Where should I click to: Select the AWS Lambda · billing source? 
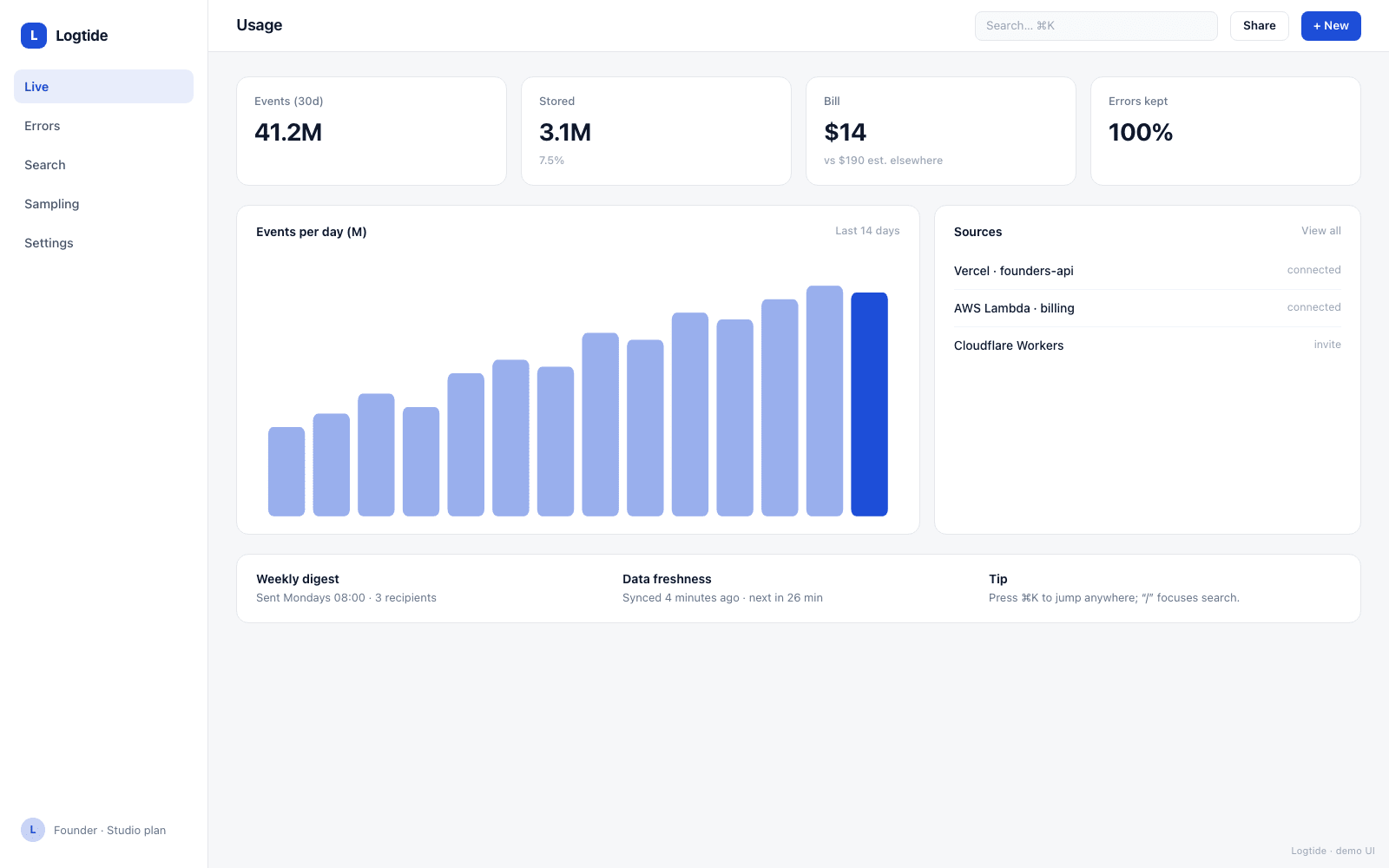point(1147,308)
